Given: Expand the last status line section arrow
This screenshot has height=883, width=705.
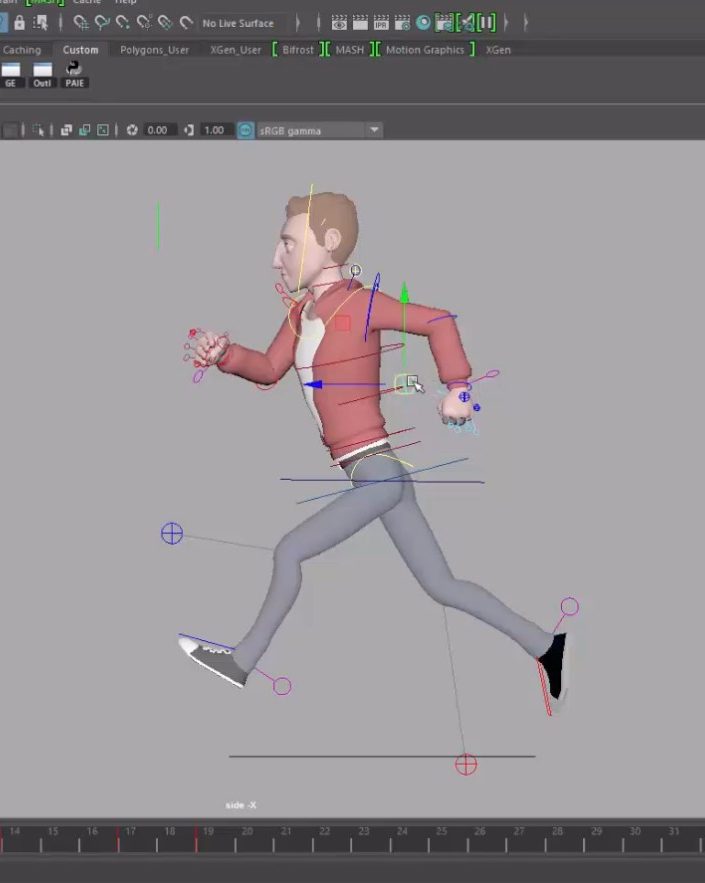Looking at the screenshot, I should 526,23.
